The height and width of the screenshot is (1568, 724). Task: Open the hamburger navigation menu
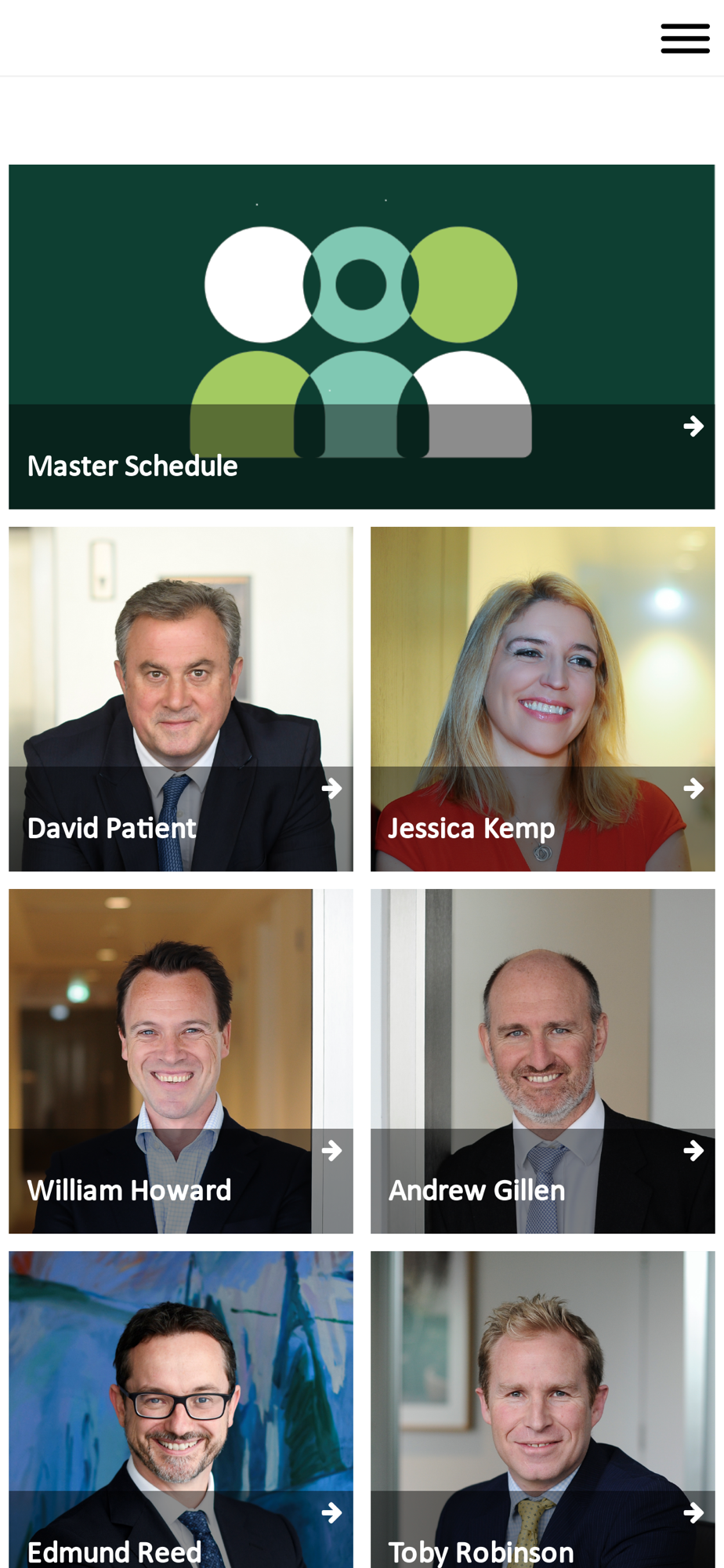pyautogui.click(x=685, y=38)
